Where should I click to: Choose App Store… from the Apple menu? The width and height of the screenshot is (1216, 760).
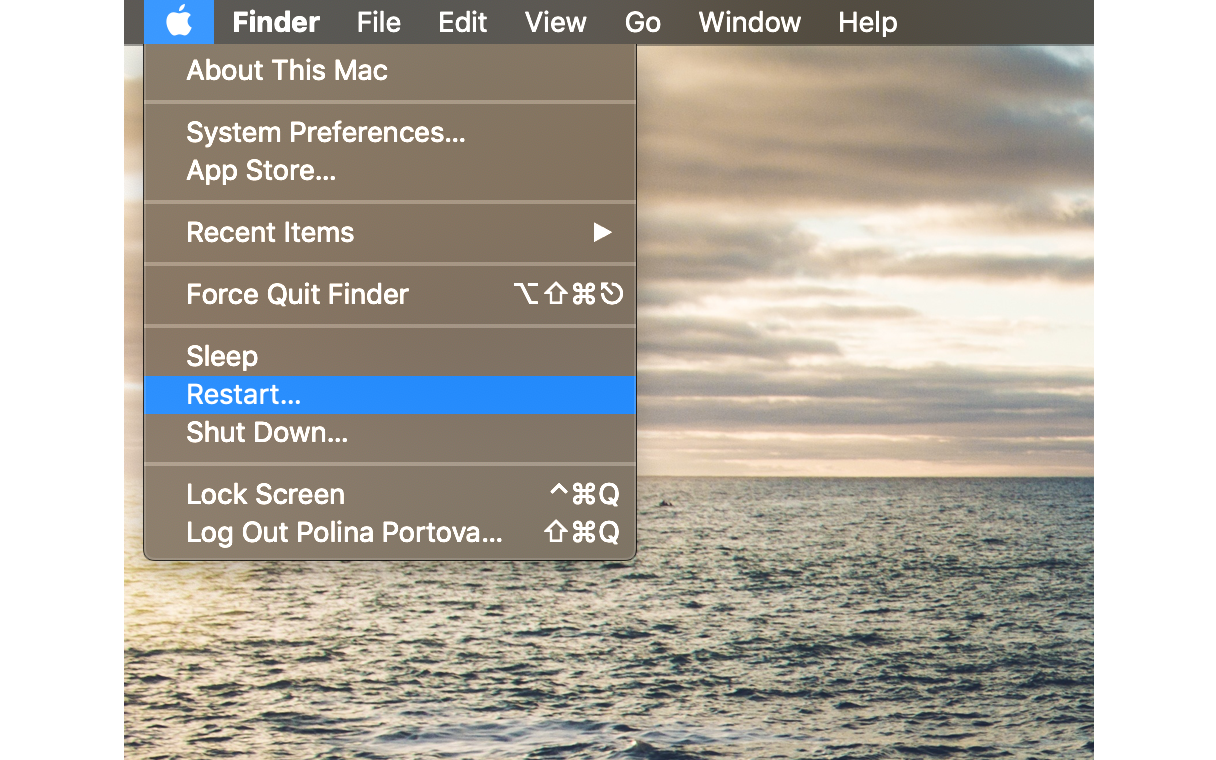(x=390, y=171)
